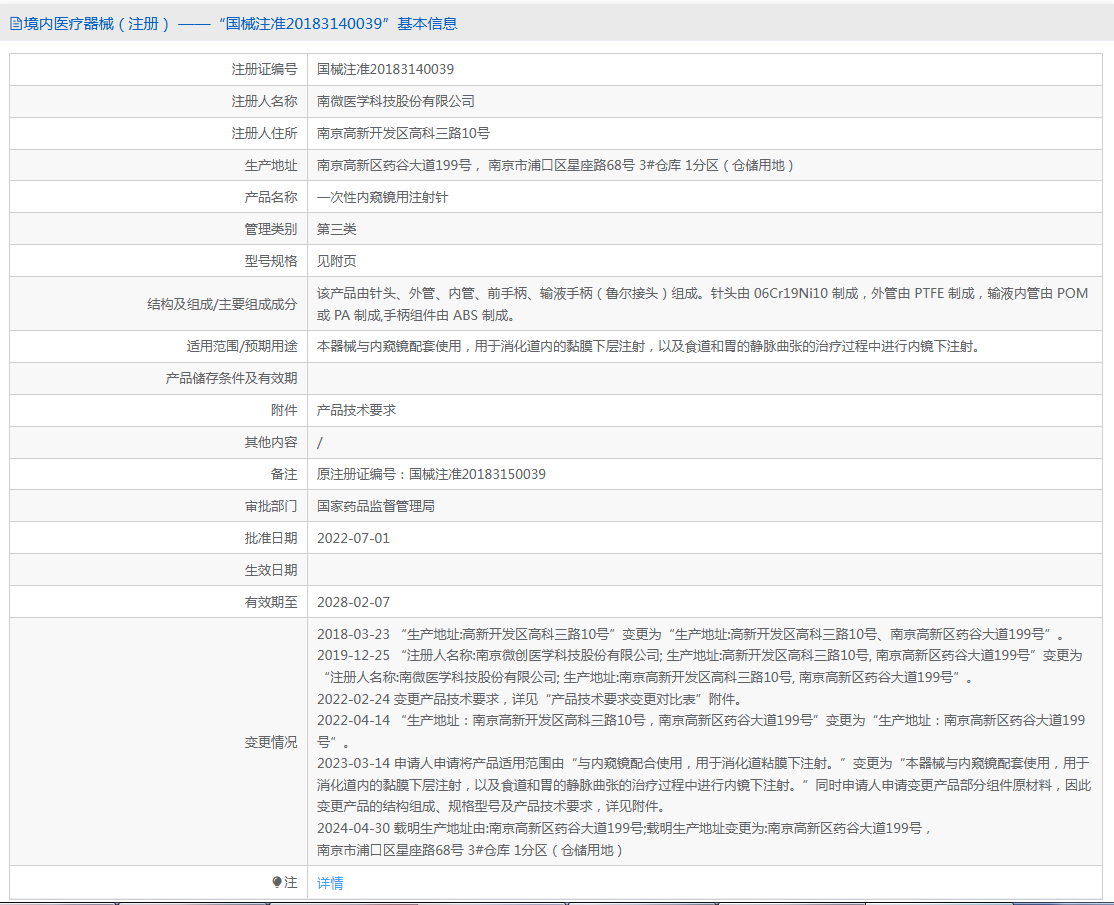Viewport: 1114px width, 905px height.
Task: Select attachment value 产品技术要求
Action: point(357,411)
